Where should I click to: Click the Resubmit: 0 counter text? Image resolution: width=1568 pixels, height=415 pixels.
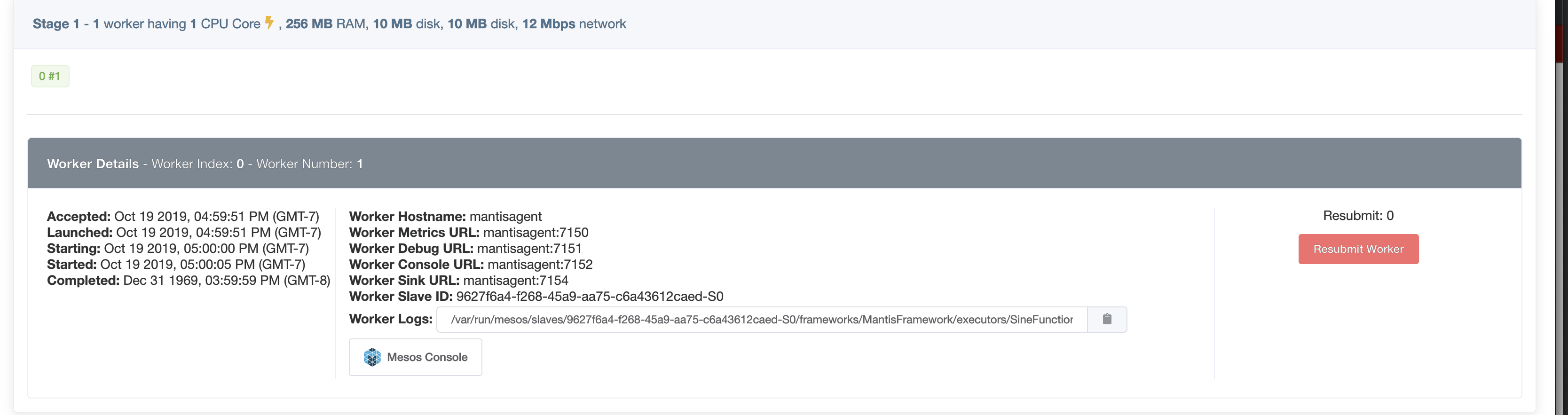pos(1358,215)
